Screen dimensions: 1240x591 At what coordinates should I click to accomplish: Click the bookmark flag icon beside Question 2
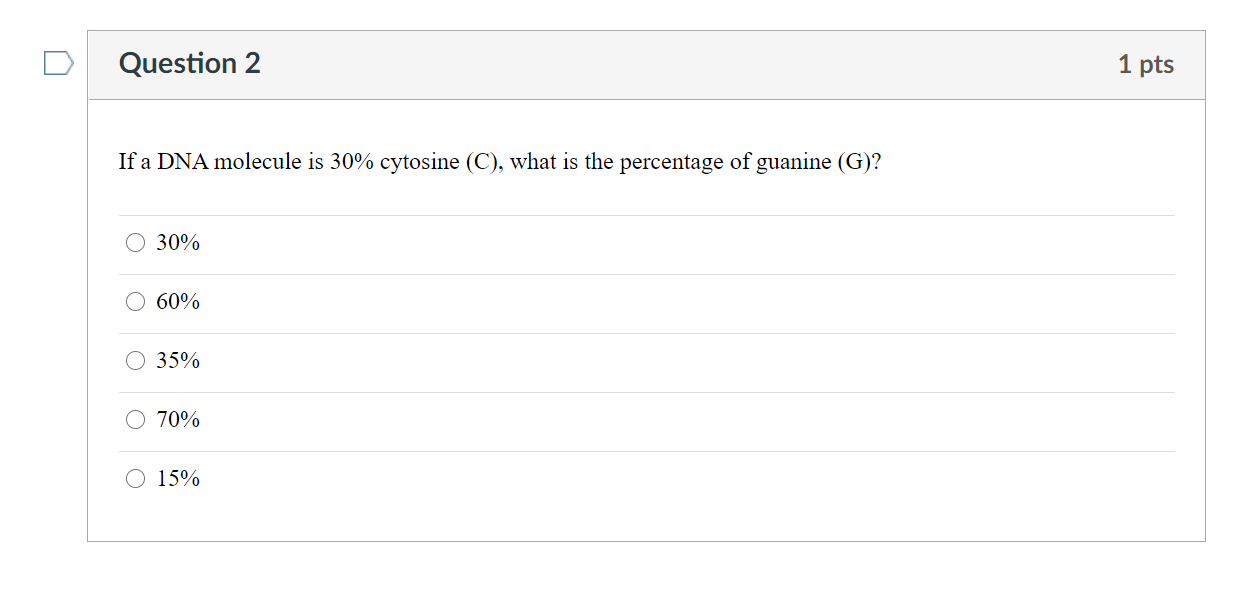coord(57,63)
